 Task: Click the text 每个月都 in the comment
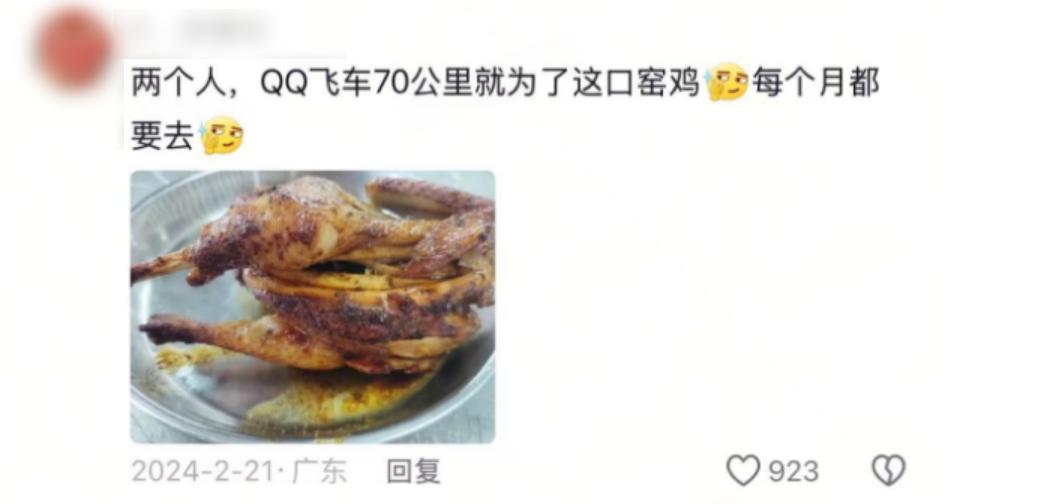point(816,83)
